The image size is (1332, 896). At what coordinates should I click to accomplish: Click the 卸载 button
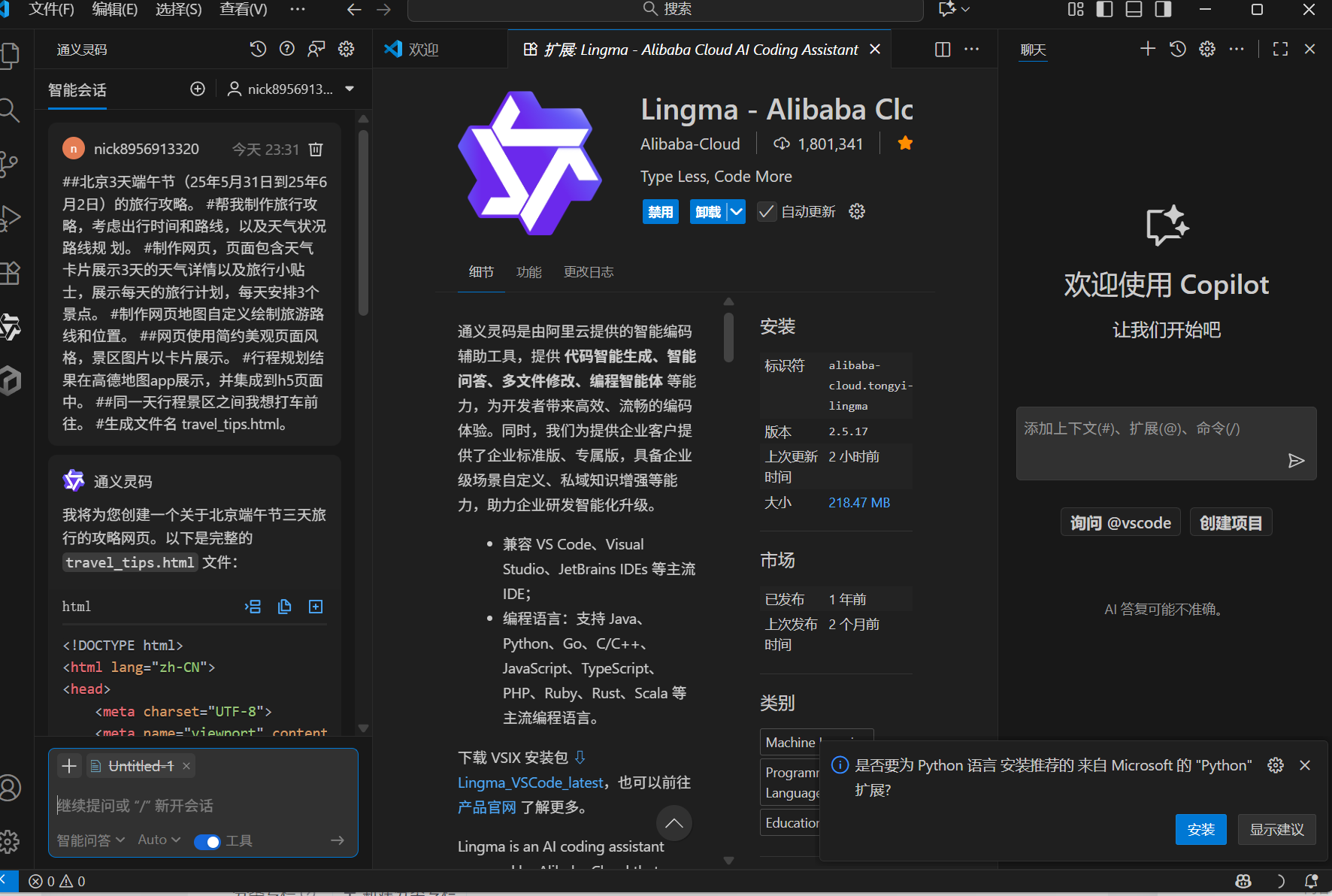click(708, 212)
